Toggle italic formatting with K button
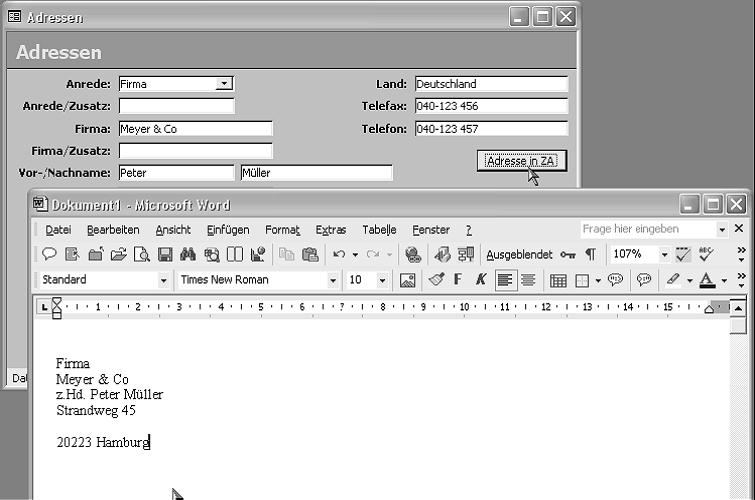The height and width of the screenshot is (500, 755). point(481,280)
